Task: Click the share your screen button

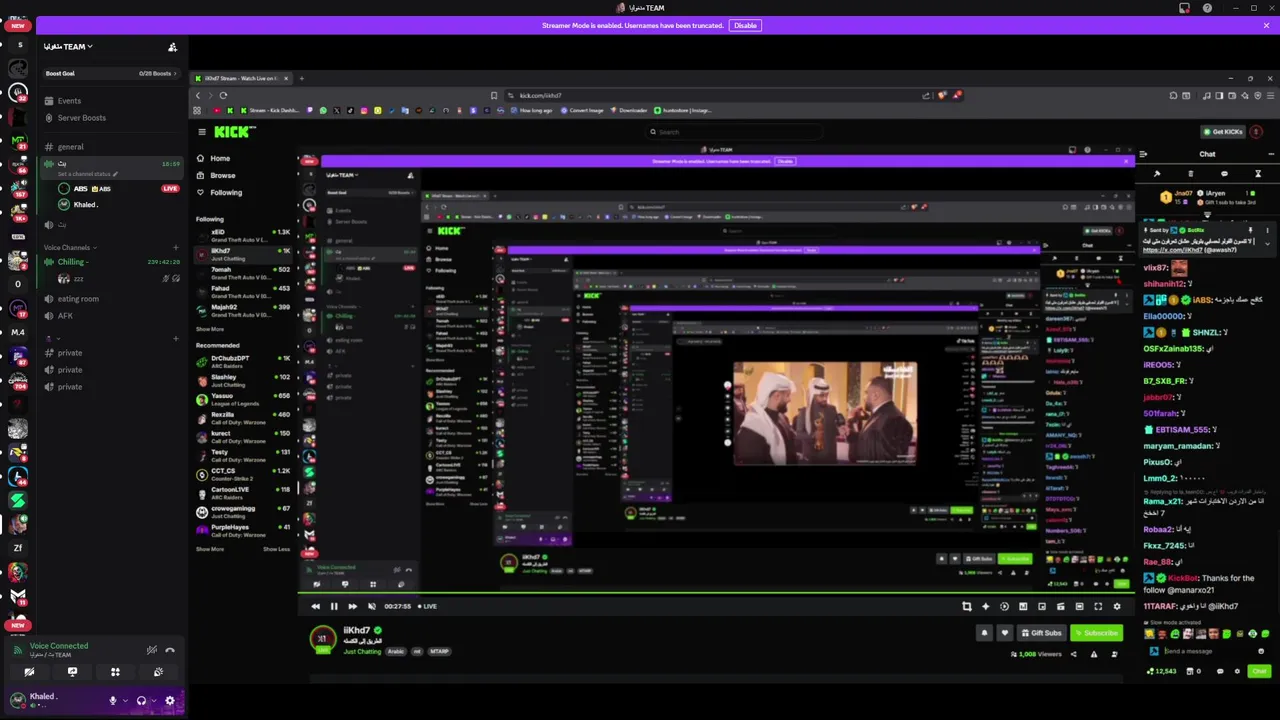Action: (72, 672)
